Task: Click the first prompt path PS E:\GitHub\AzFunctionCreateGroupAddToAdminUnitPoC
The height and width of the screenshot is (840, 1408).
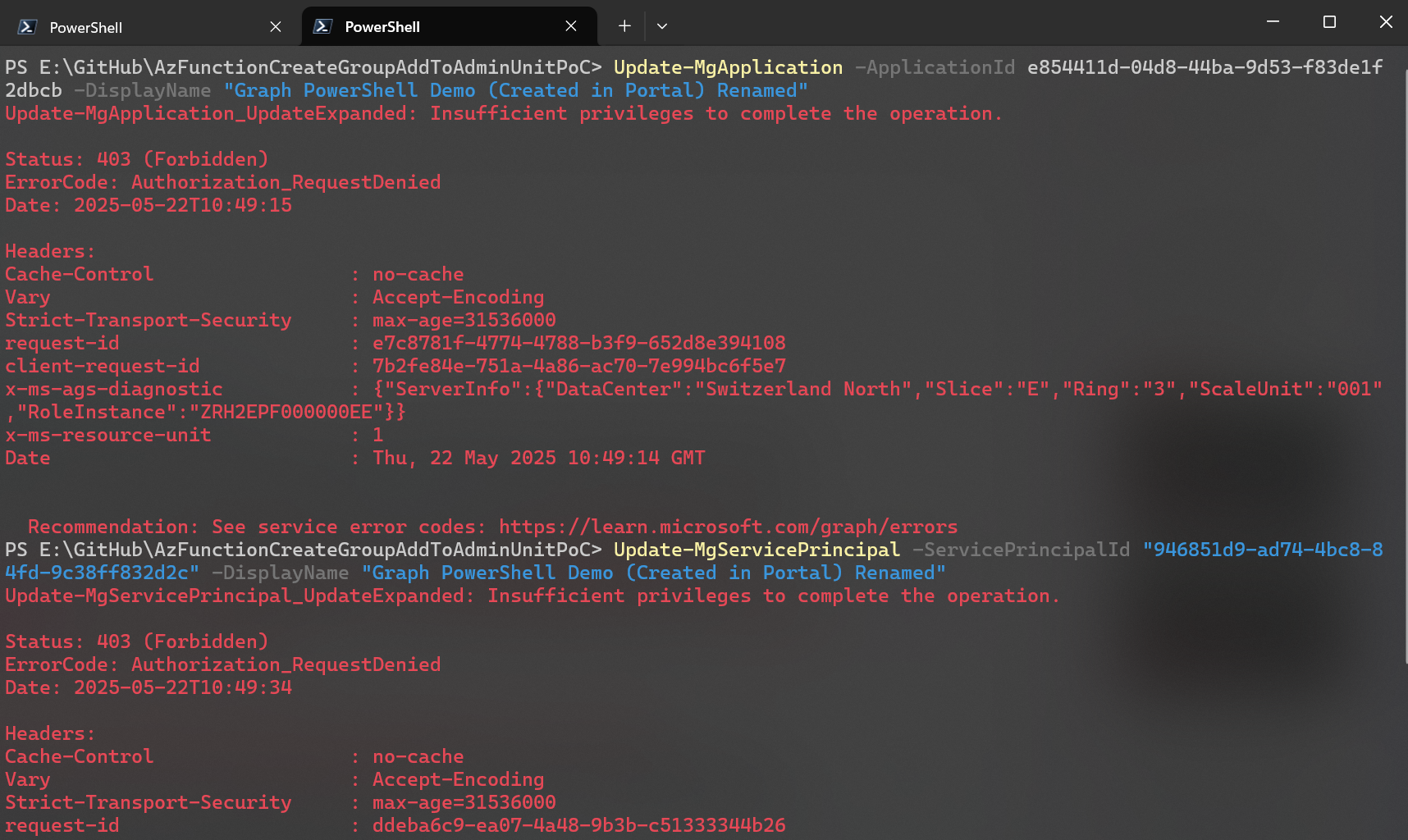Action: (x=304, y=67)
